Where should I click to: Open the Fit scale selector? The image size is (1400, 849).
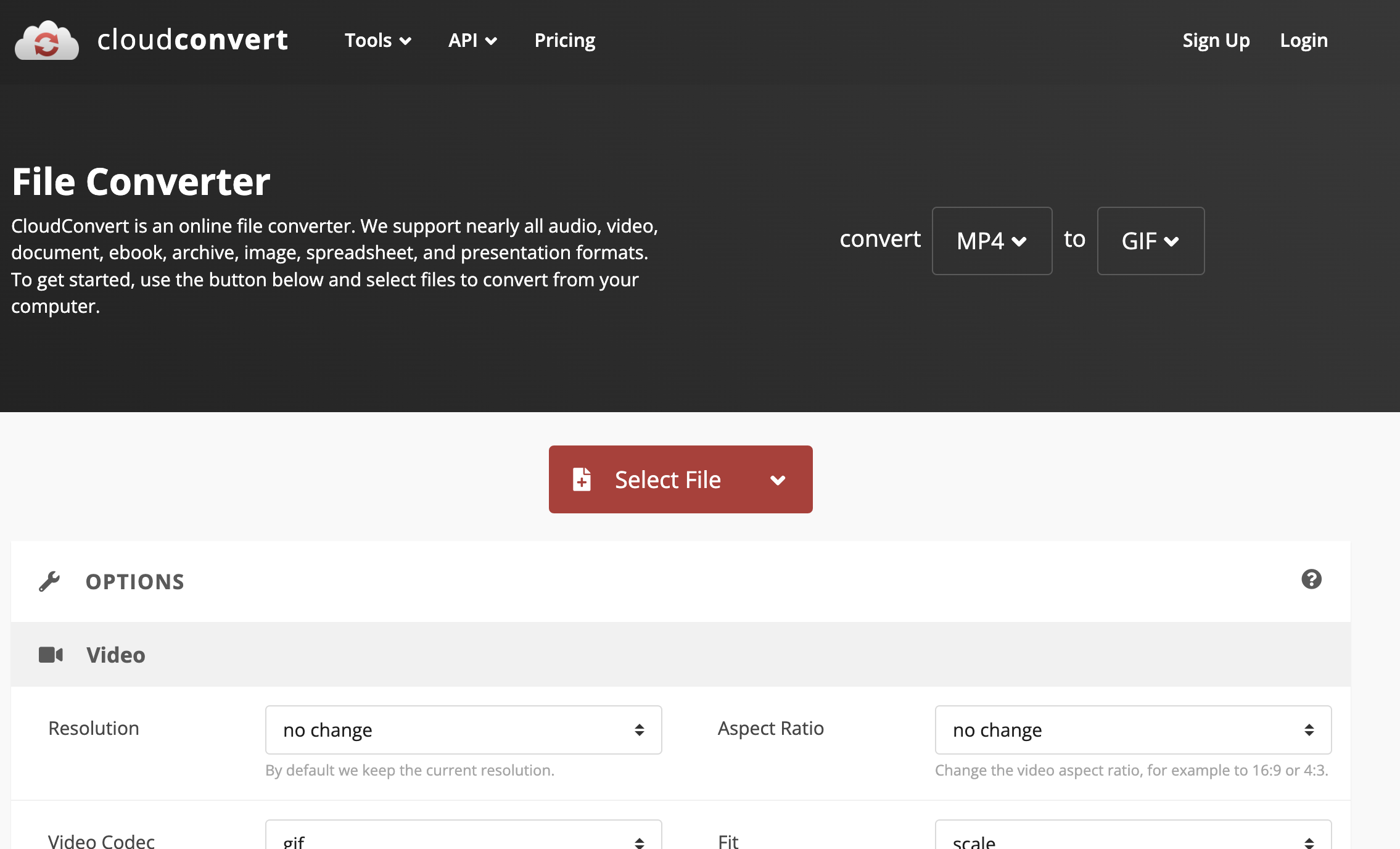click(1132, 839)
